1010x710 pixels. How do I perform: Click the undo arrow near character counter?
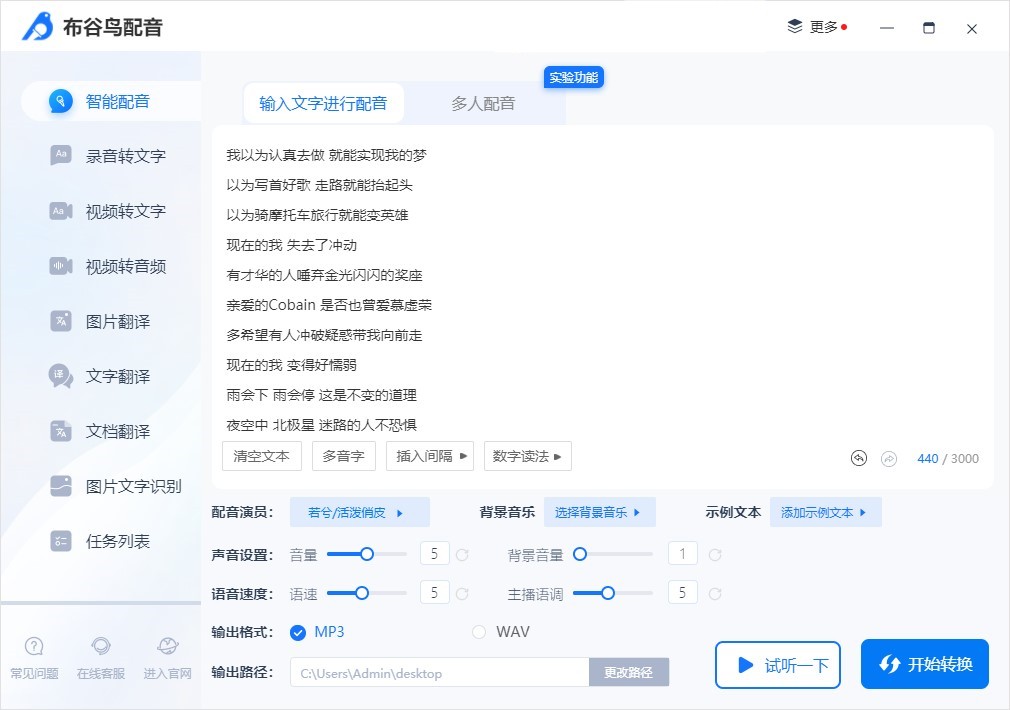[x=858, y=458]
